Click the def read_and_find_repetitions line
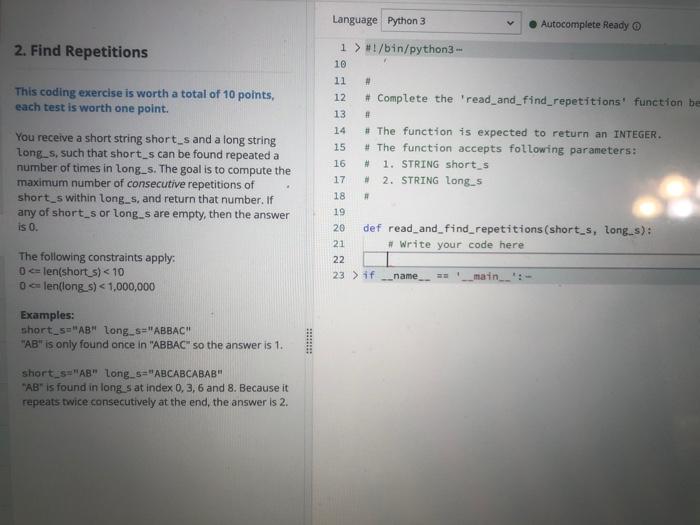This screenshot has width=700, height=525. tap(507, 229)
